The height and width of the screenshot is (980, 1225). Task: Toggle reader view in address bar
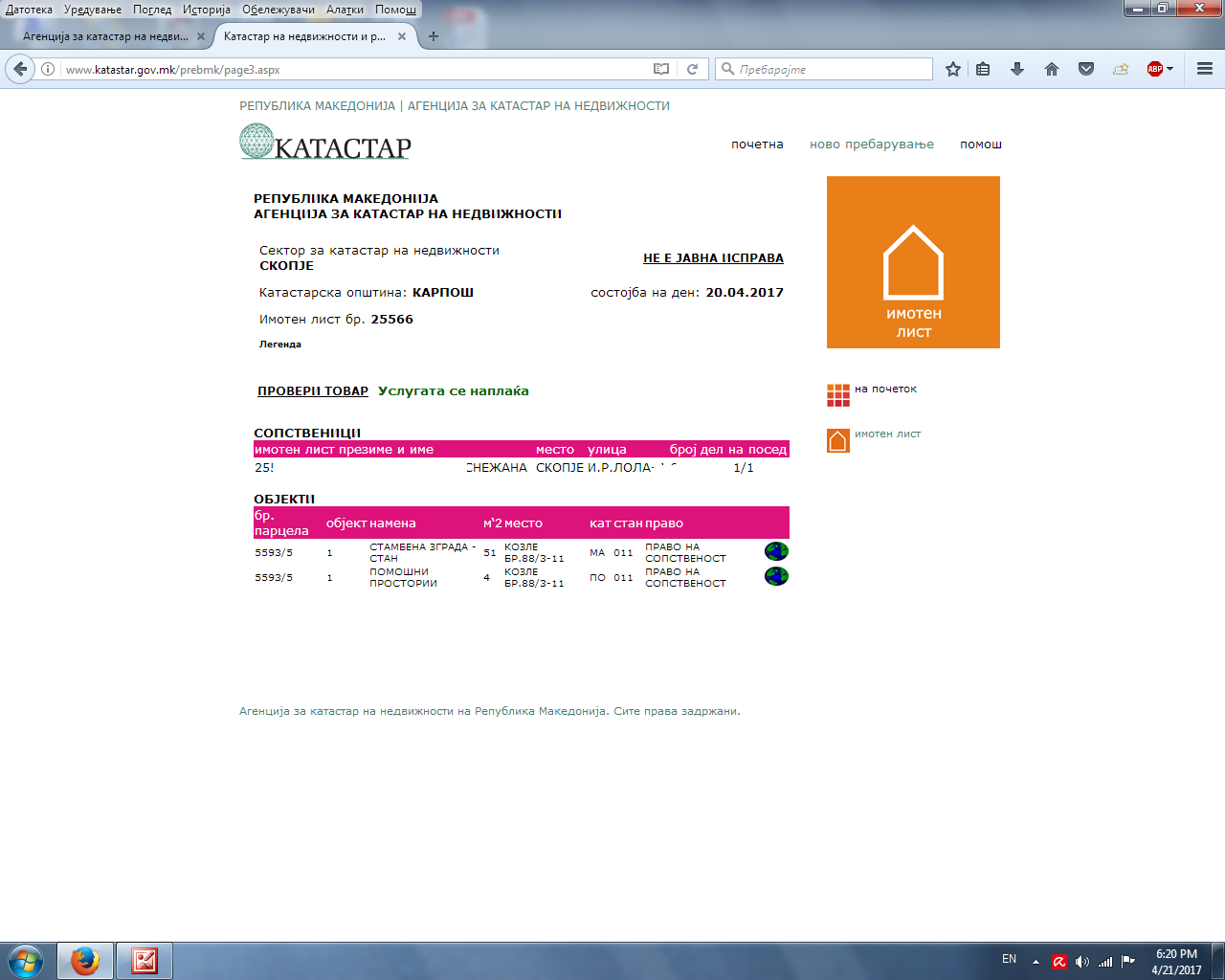point(661,69)
